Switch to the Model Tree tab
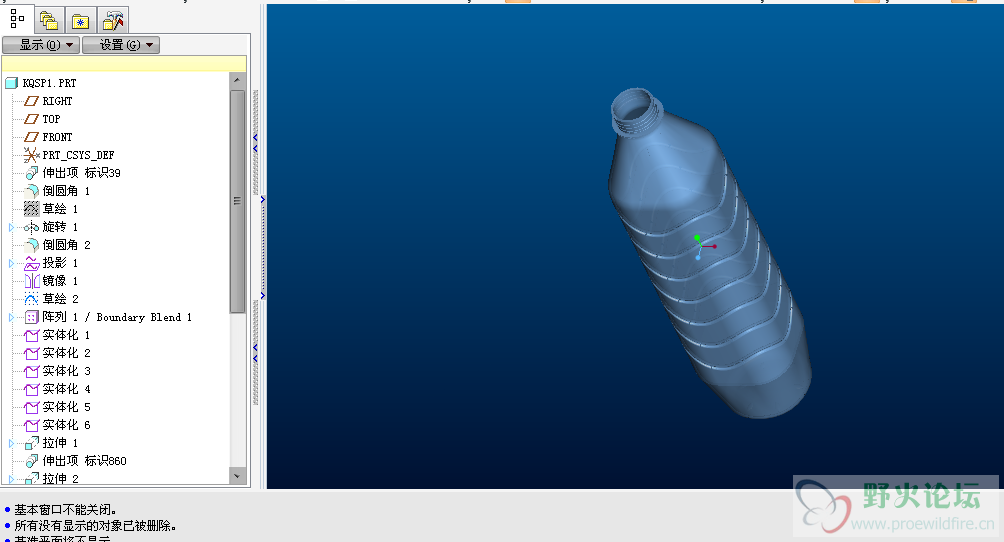The width and height of the screenshot is (1004, 542). click(17, 19)
